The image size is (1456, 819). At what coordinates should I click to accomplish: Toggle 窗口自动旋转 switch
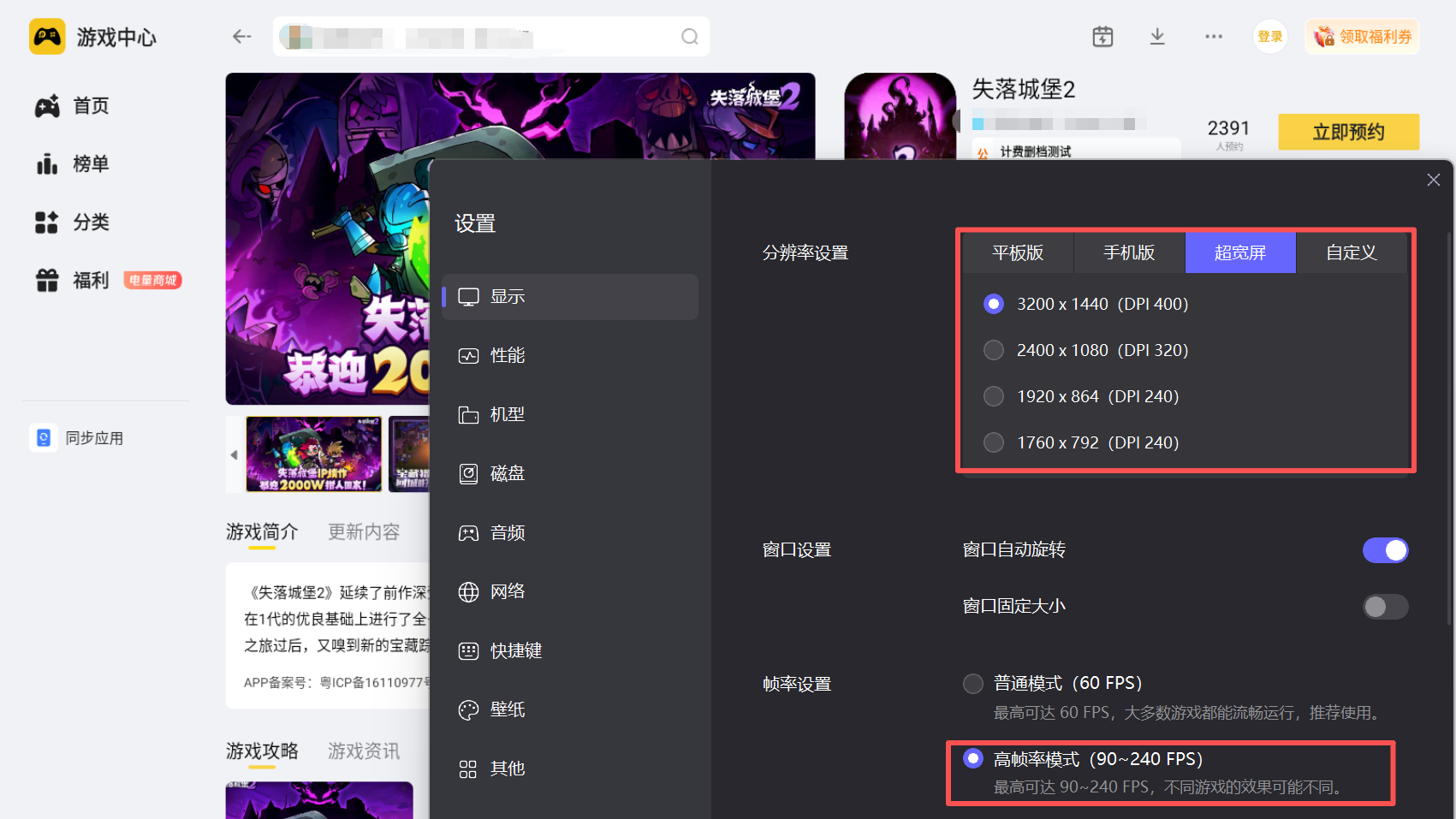[x=1385, y=550]
